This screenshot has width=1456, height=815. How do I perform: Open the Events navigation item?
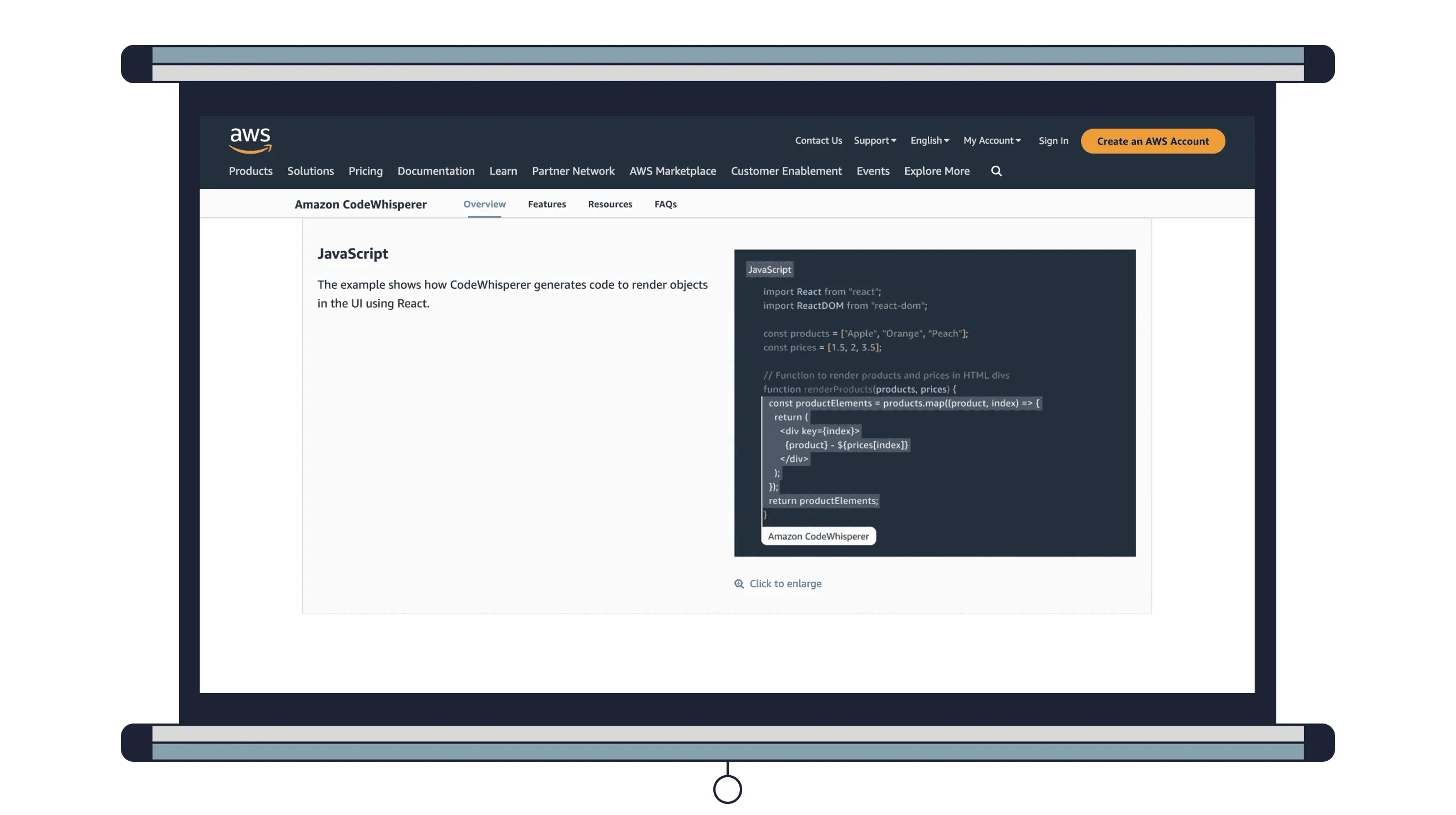(x=872, y=171)
